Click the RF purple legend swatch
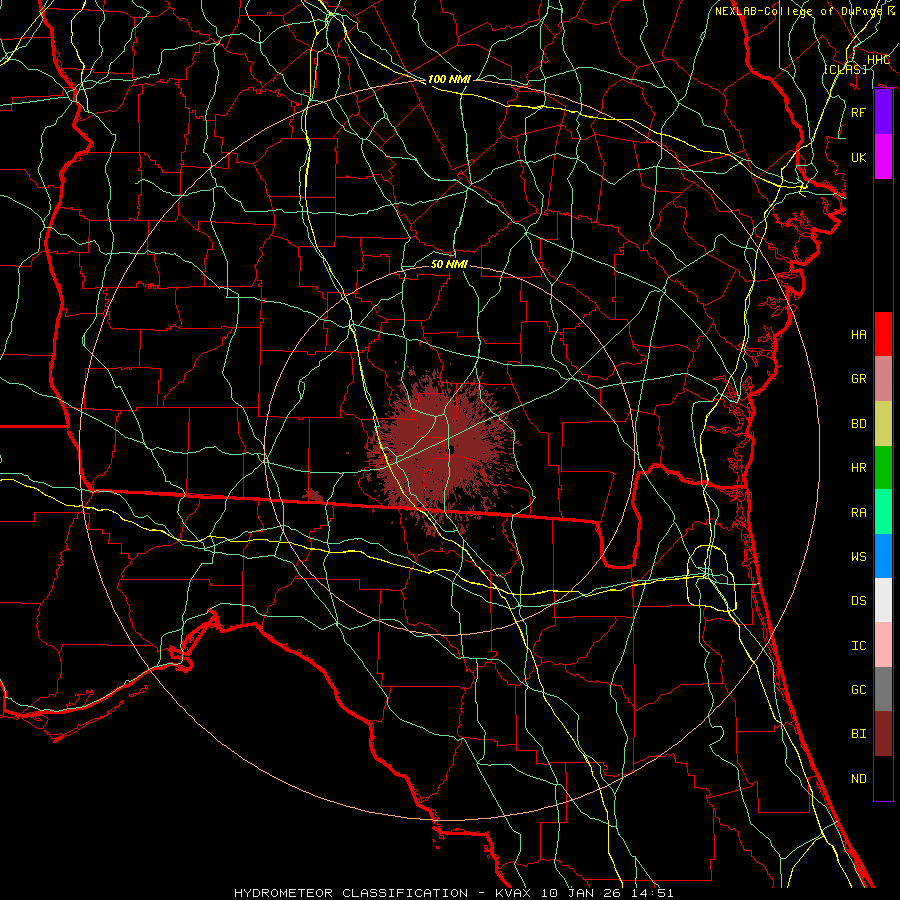 click(x=883, y=112)
